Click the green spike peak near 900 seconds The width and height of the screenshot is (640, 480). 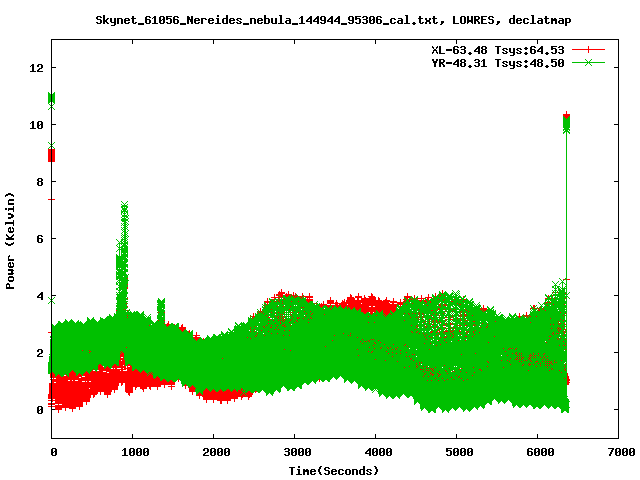(125, 207)
